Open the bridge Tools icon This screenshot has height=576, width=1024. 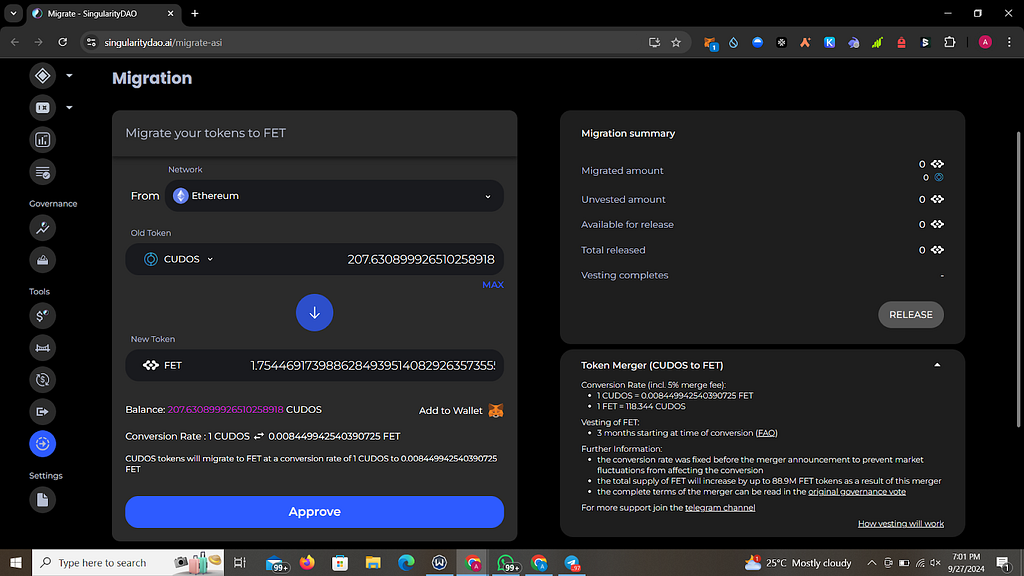42,348
